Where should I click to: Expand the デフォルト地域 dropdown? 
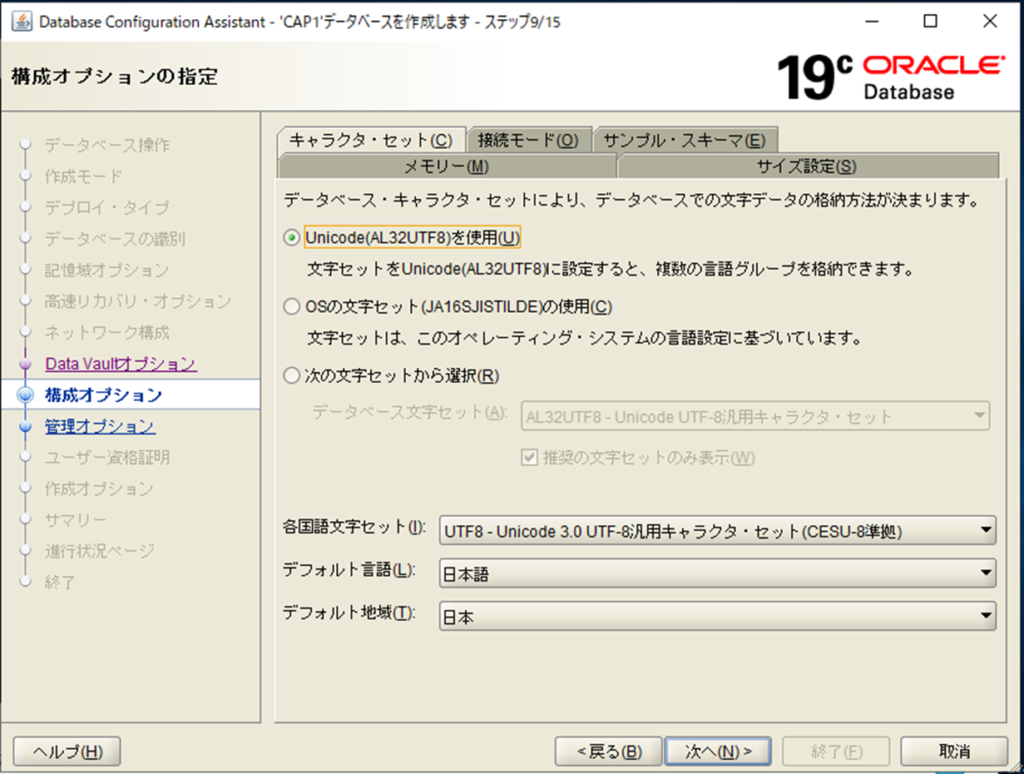[x=717, y=616]
